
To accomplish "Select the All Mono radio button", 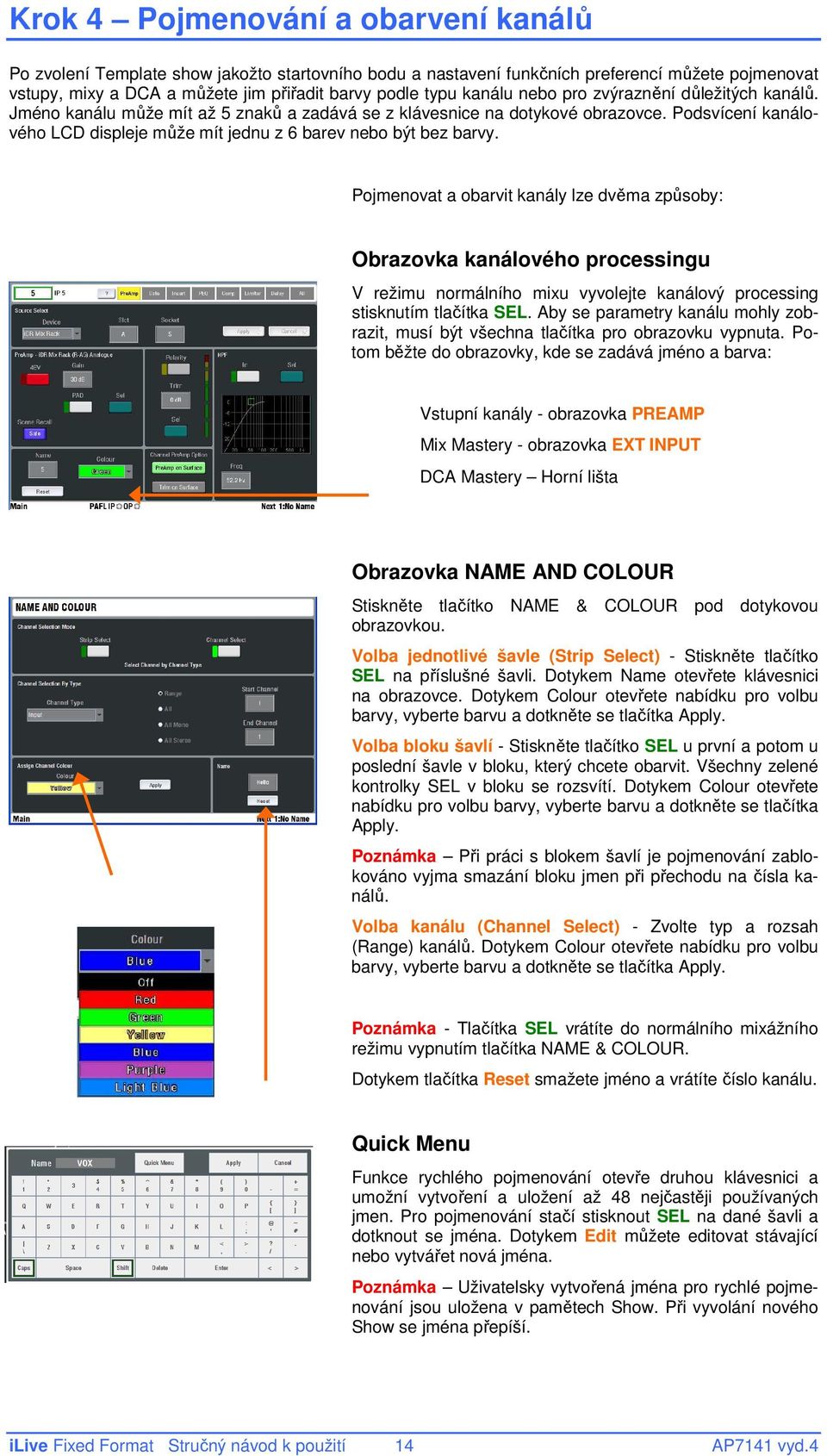I will point(160,725).
